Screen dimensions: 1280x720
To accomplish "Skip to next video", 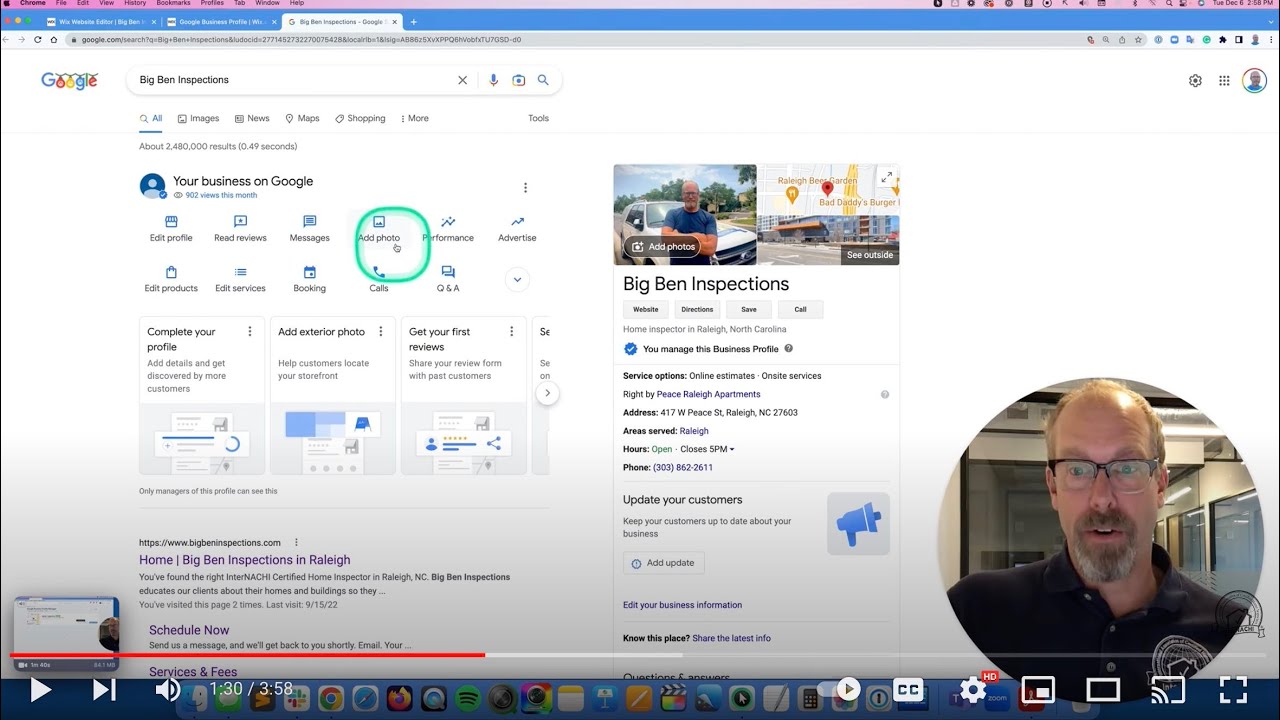I will [104, 690].
